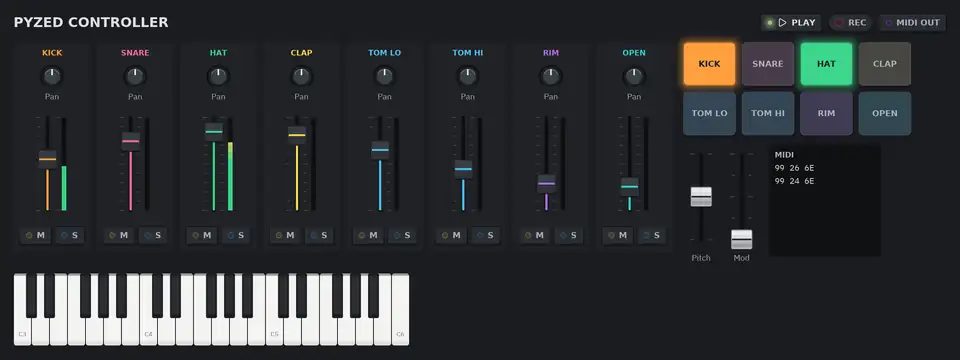Click the KICK volume fader handle
The image size is (960, 360).
[x=47, y=159]
